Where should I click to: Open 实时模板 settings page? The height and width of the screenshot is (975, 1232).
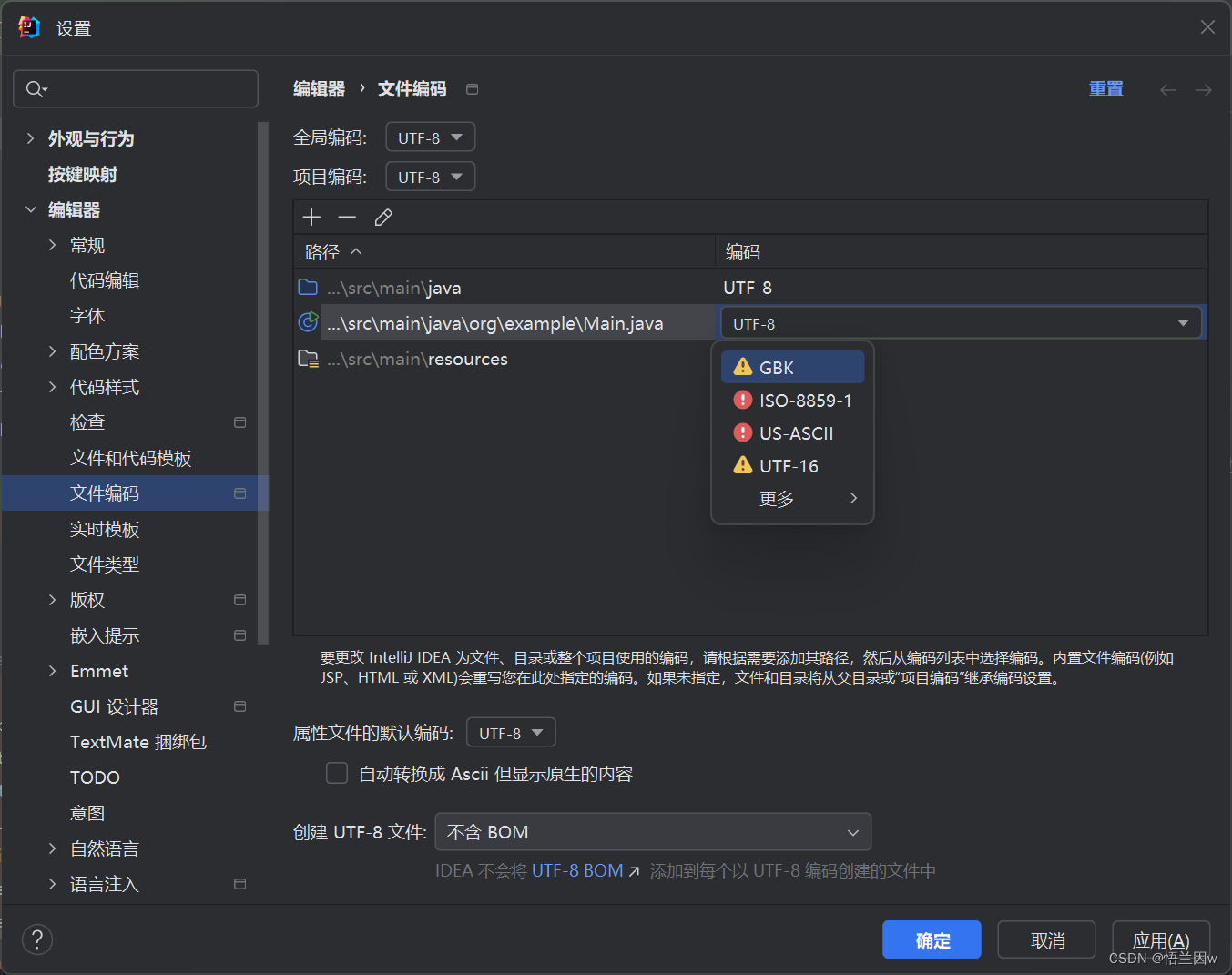point(105,529)
